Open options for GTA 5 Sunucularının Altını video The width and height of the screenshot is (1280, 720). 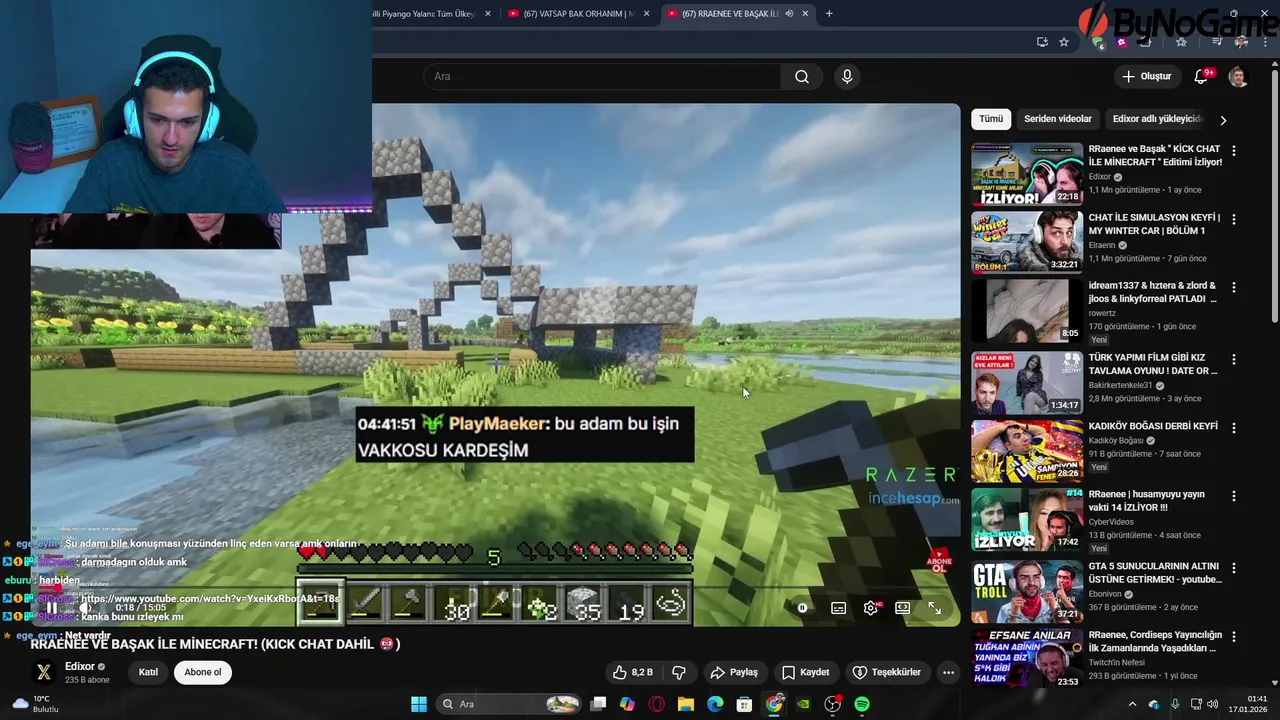[x=1234, y=568]
